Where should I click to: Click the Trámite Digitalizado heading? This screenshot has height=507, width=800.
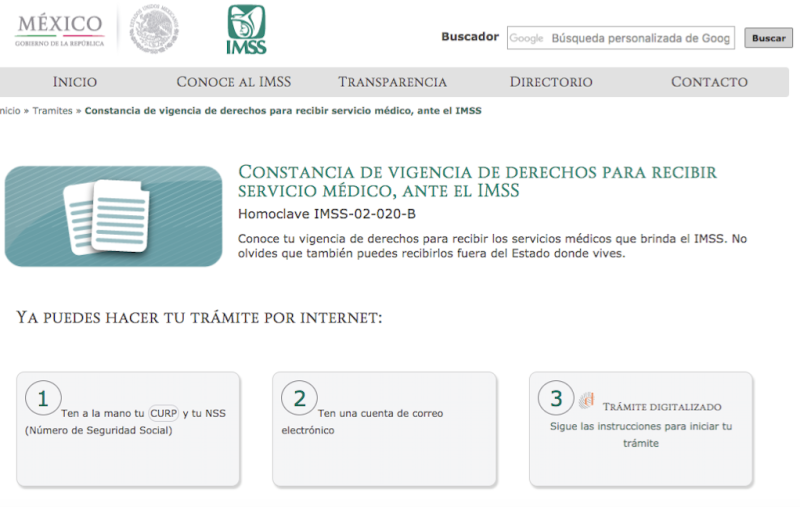point(662,407)
